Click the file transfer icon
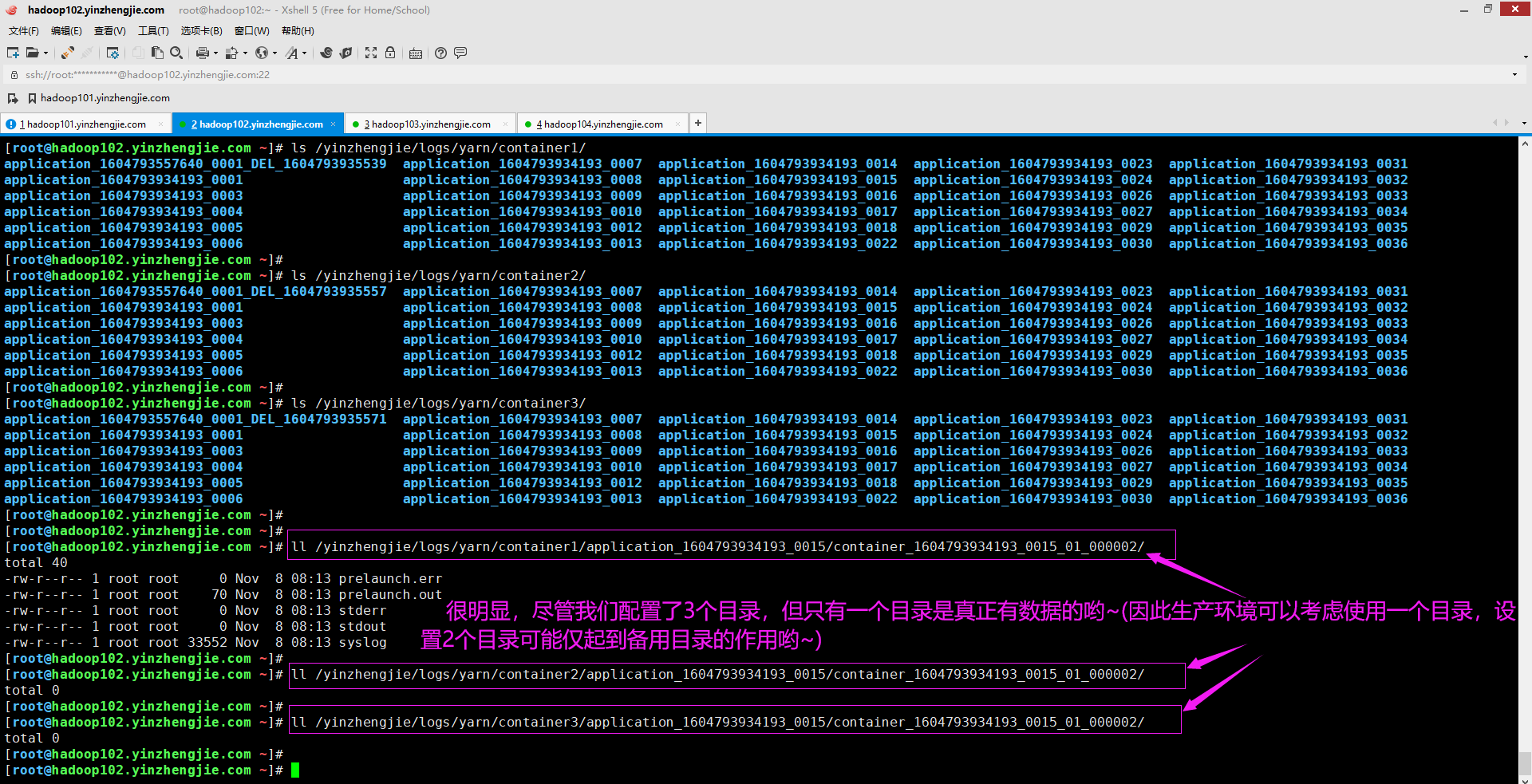Image resolution: width=1532 pixels, height=784 pixels. (x=231, y=53)
